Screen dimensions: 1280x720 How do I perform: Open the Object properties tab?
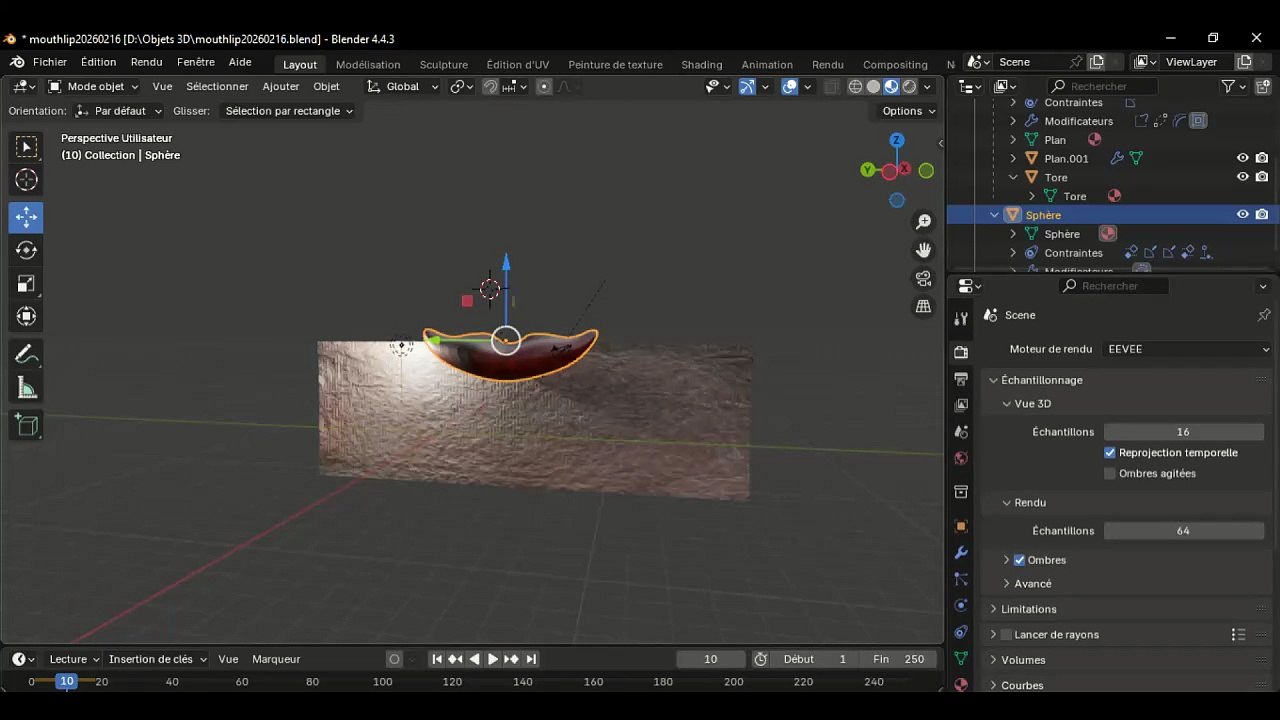[x=961, y=526]
